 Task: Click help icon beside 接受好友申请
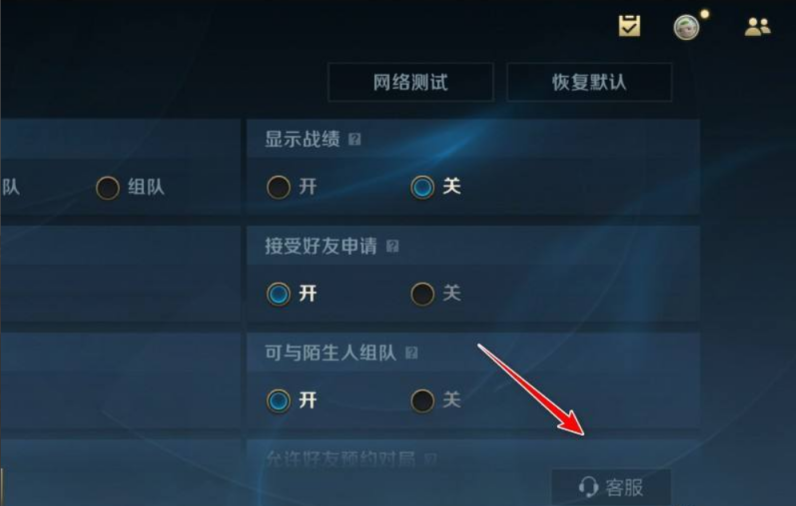click(x=392, y=246)
